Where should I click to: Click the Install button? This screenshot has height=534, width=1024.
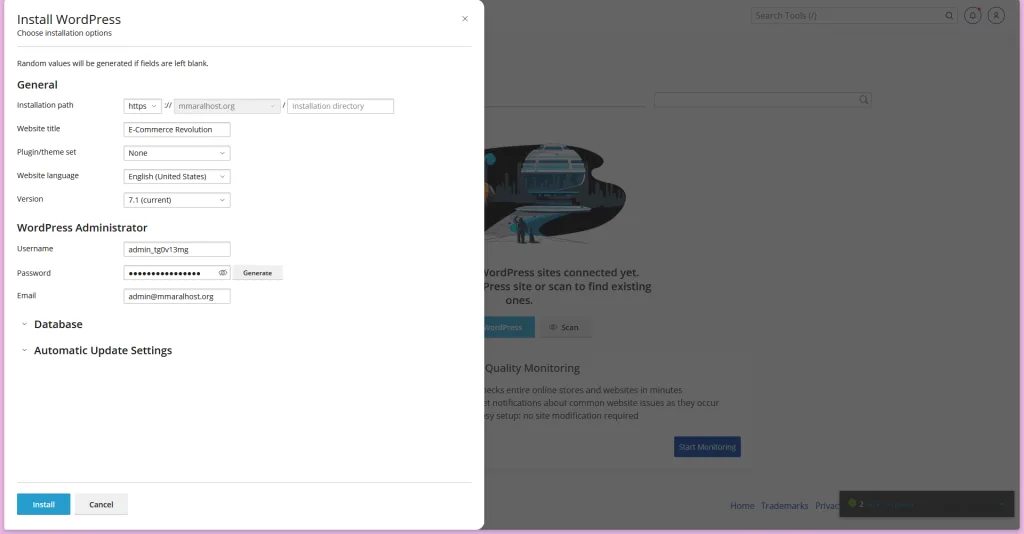44,505
